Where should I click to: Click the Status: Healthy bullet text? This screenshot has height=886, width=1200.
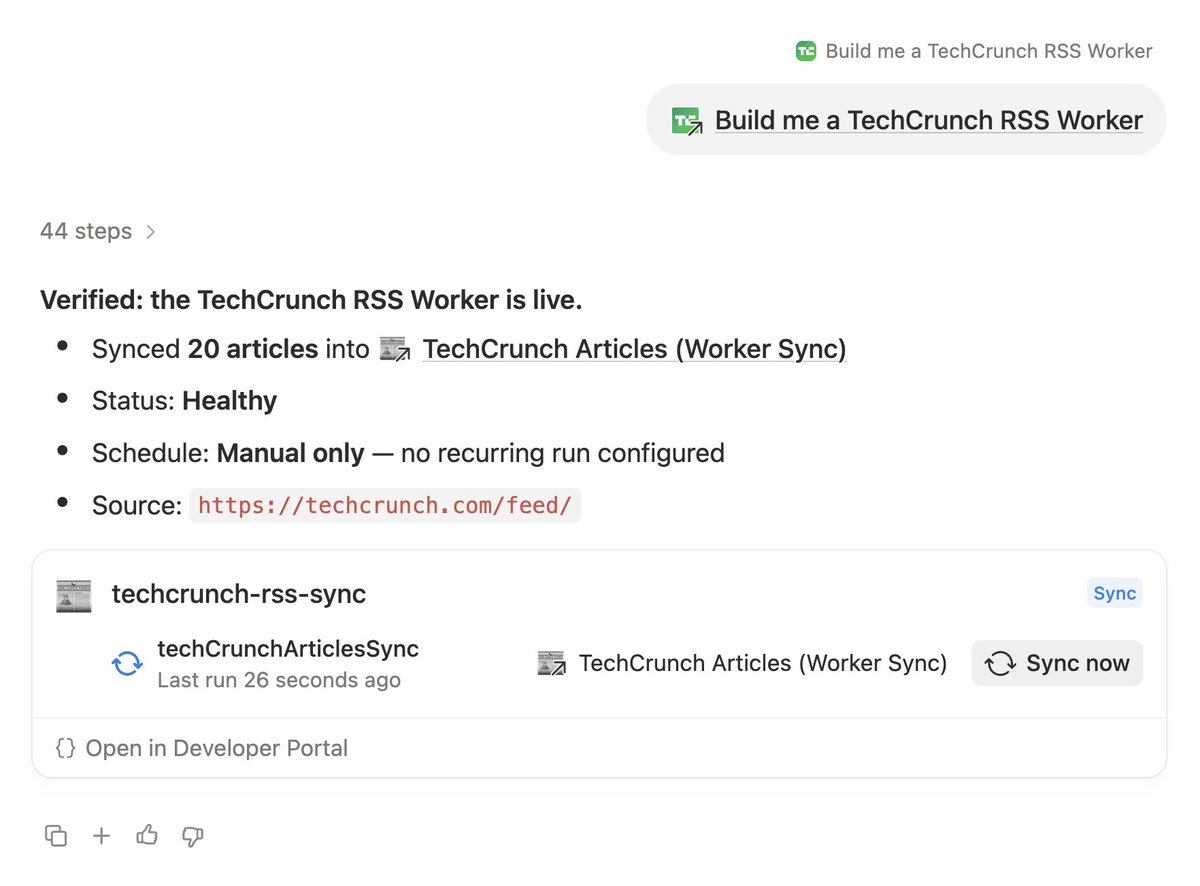pyautogui.click(x=184, y=401)
